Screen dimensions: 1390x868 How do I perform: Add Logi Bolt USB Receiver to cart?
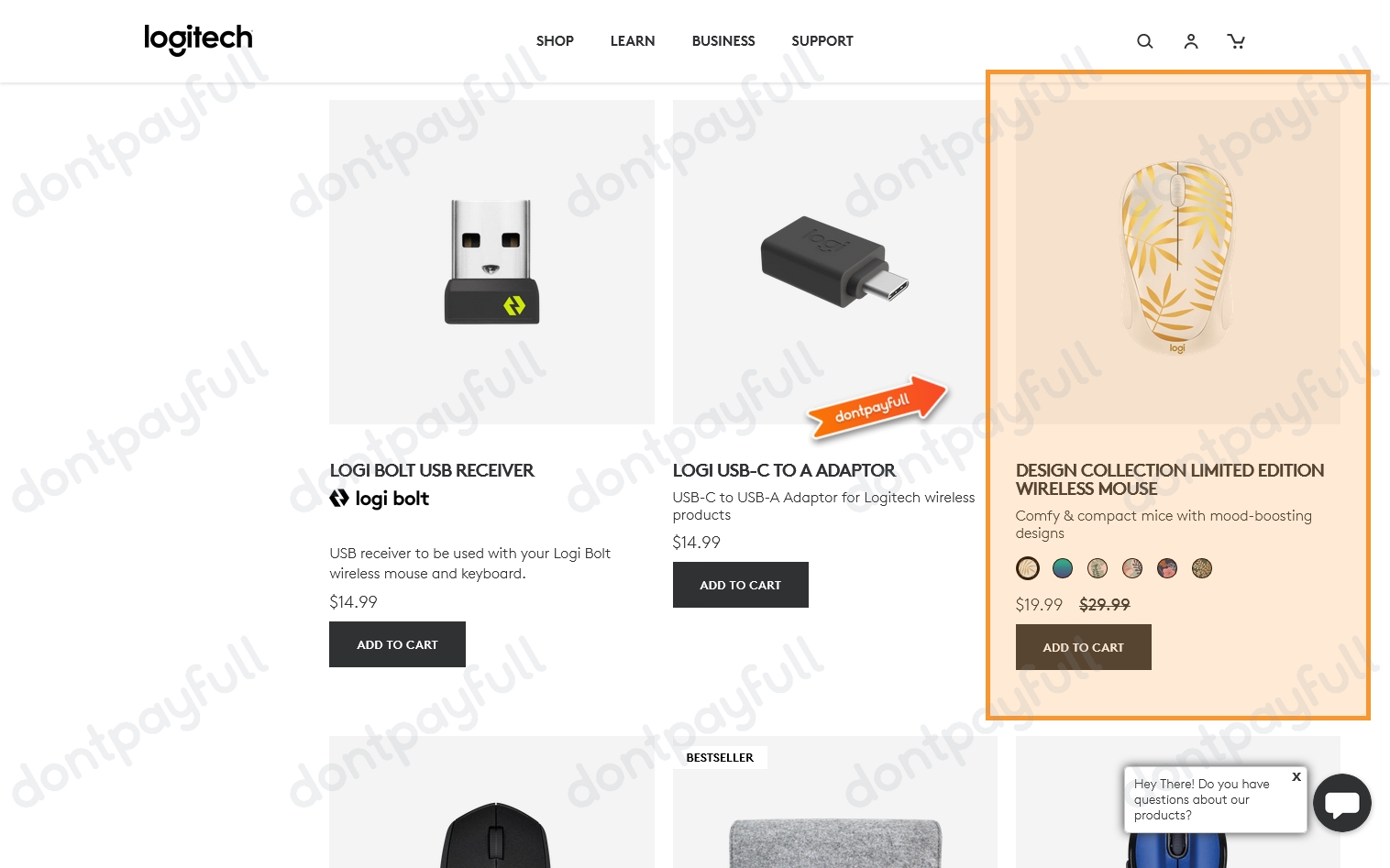[397, 644]
